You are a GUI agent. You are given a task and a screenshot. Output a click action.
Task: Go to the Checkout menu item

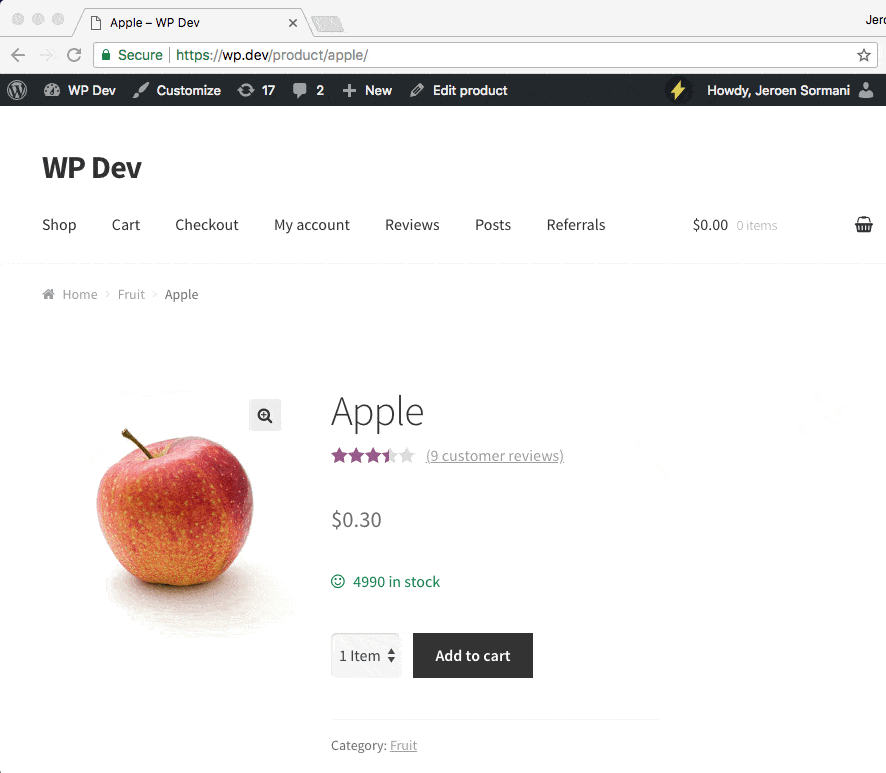click(x=206, y=225)
